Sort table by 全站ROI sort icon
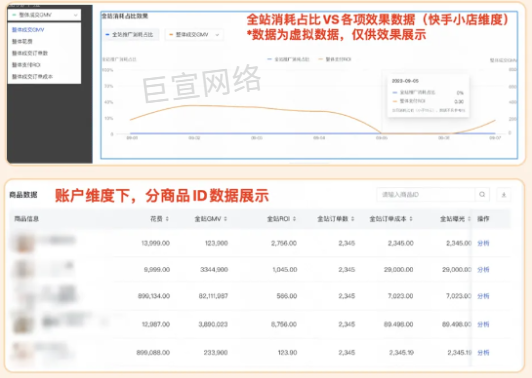Viewport: 532px width, 378px height. coord(294,219)
